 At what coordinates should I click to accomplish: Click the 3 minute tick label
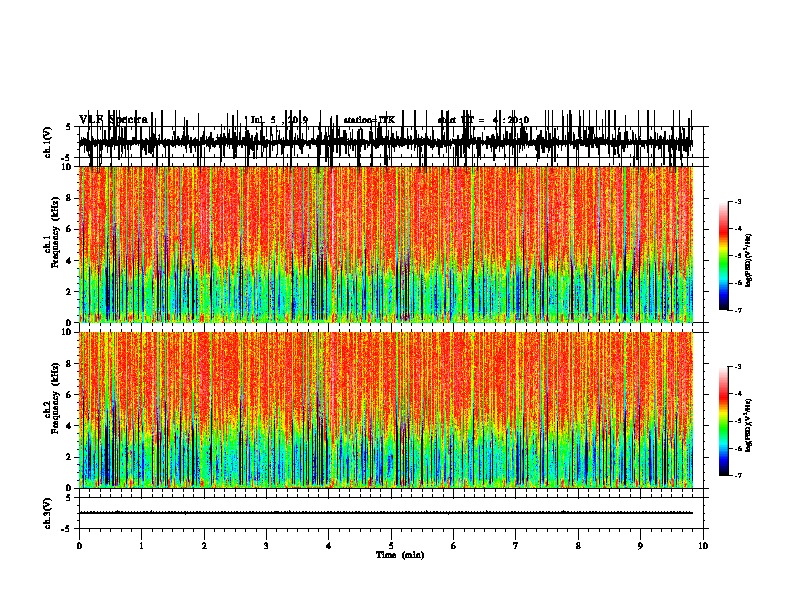pos(266,545)
